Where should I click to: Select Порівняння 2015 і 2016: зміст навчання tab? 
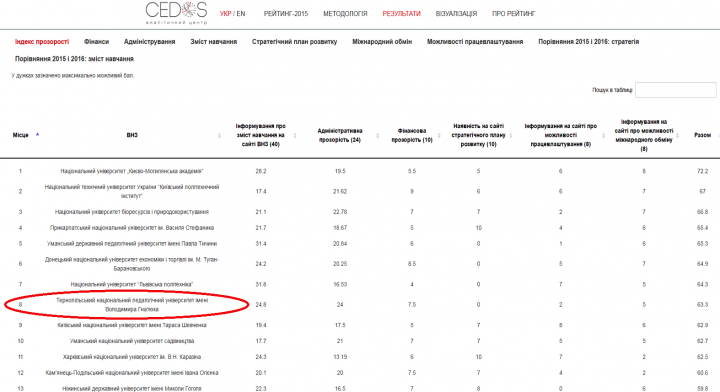click(74, 59)
